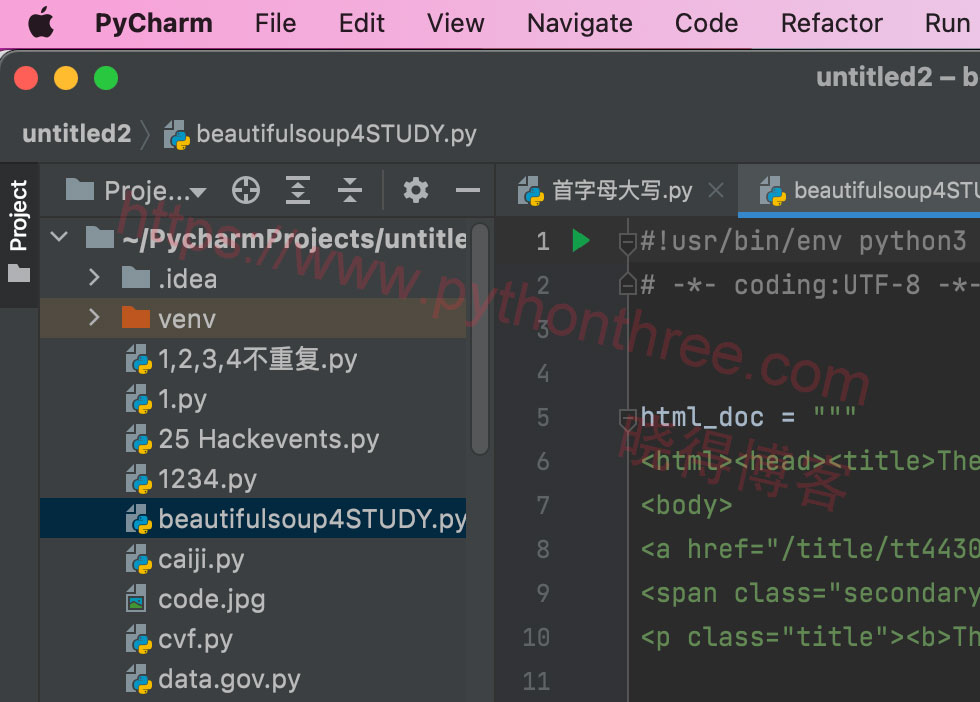The image size is (980, 702).
Task: Place cursor on html_doc variable
Action: click(x=702, y=417)
